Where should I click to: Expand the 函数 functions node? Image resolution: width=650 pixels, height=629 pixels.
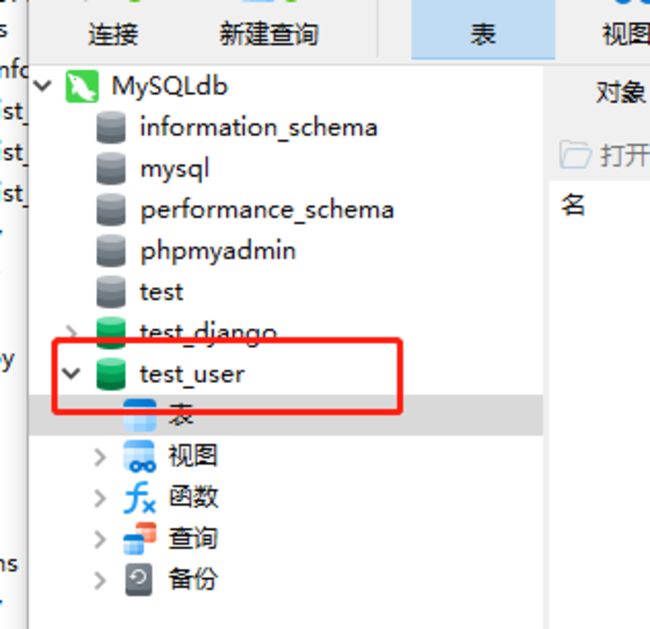(x=100, y=498)
